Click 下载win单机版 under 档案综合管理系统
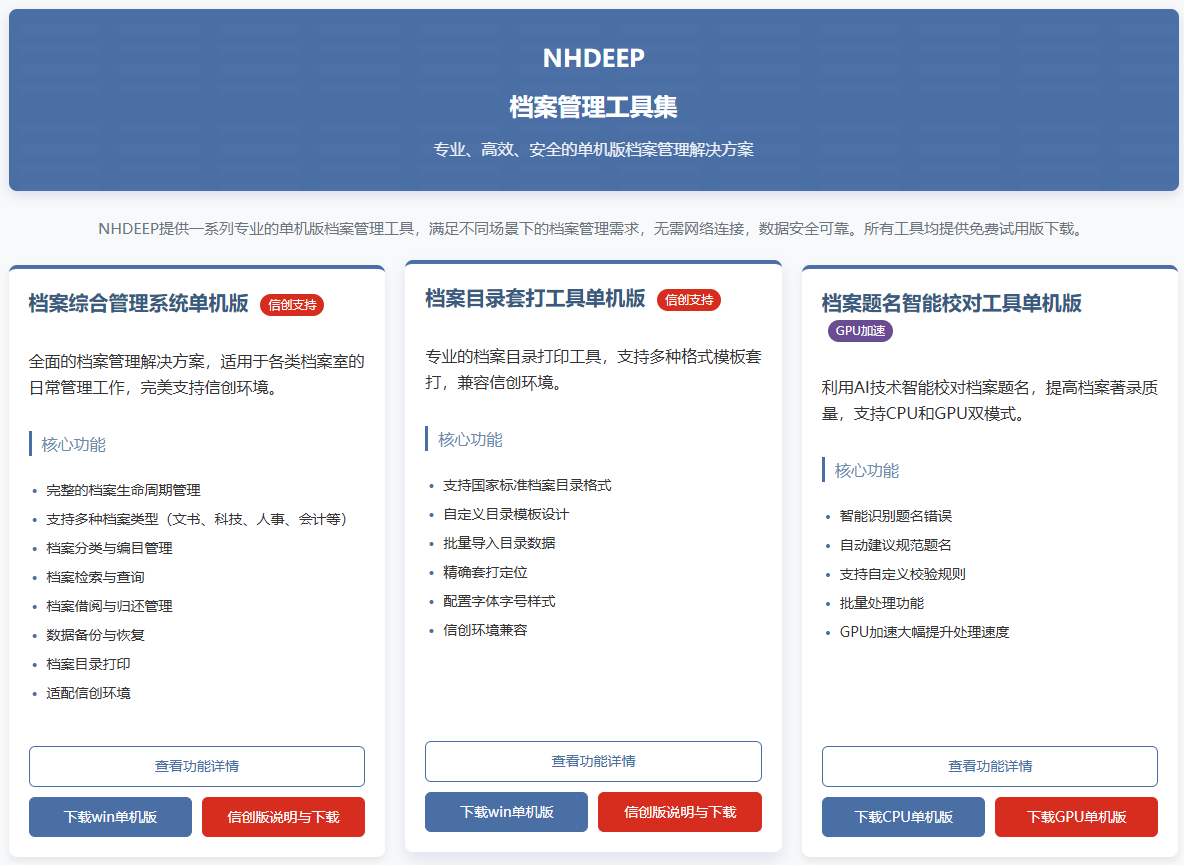1184x865 pixels. pyautogui.click(x=110, y=817)
